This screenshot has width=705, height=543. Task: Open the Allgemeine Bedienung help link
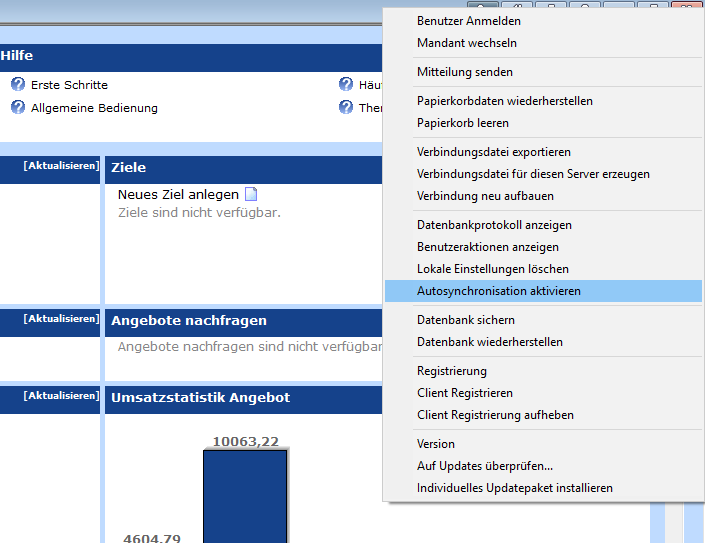click(x=94, y=108)
